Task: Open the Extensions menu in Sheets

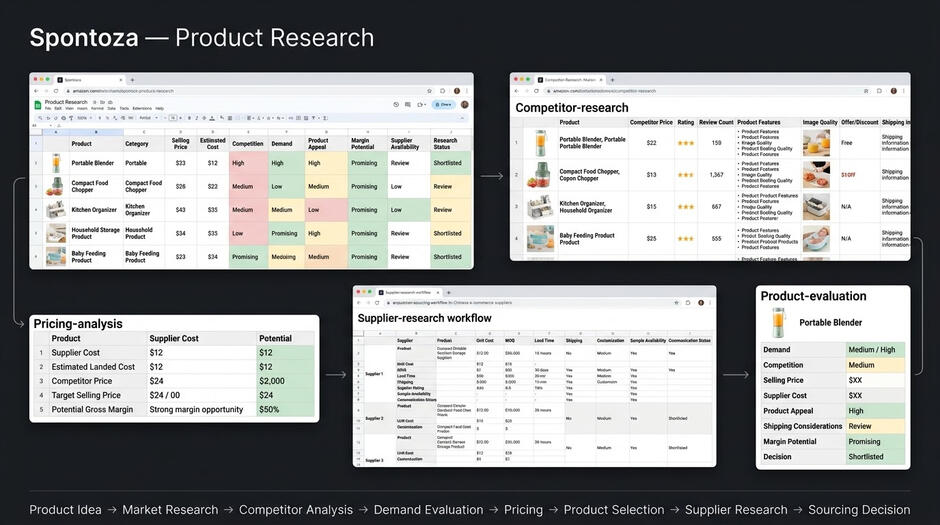Action: tap(142, 108)
